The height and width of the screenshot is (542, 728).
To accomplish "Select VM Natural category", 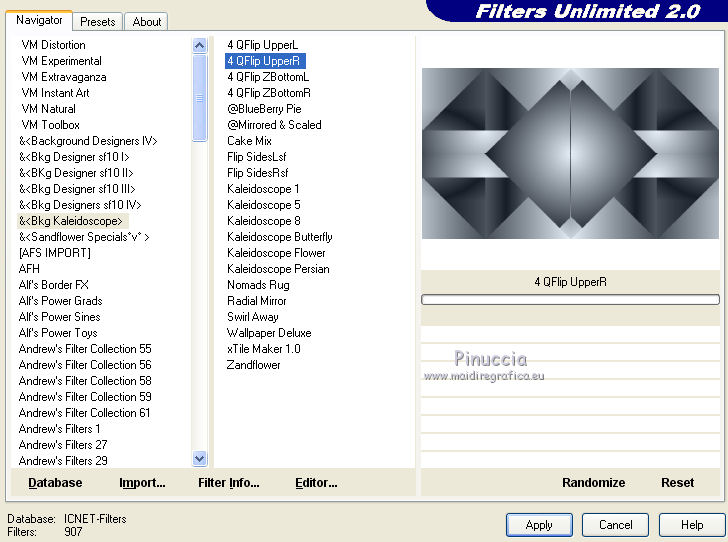I will click(48, 109).
